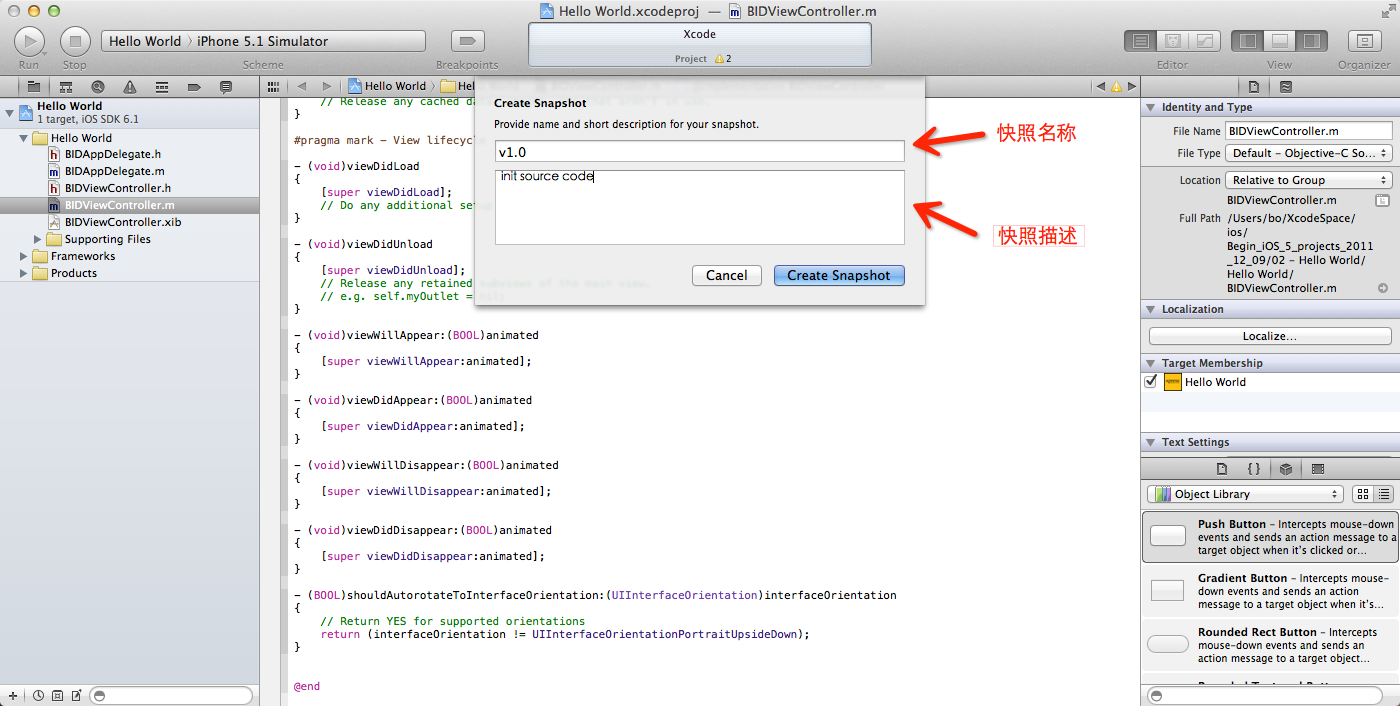Screen dimensions: 1400x706
Task: Expand the Frameworks folder
Action: click(x=24, y=256)
